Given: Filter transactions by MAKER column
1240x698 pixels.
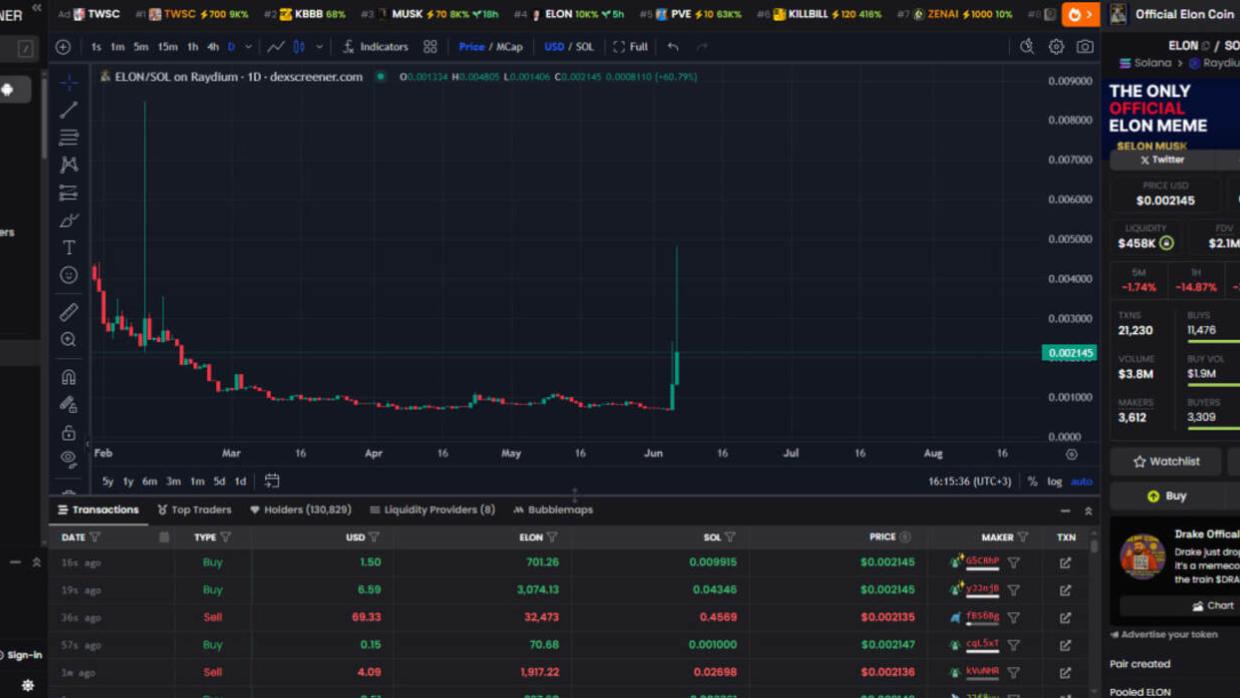Looking at the screenshot, I should [x=1022, y=537].
